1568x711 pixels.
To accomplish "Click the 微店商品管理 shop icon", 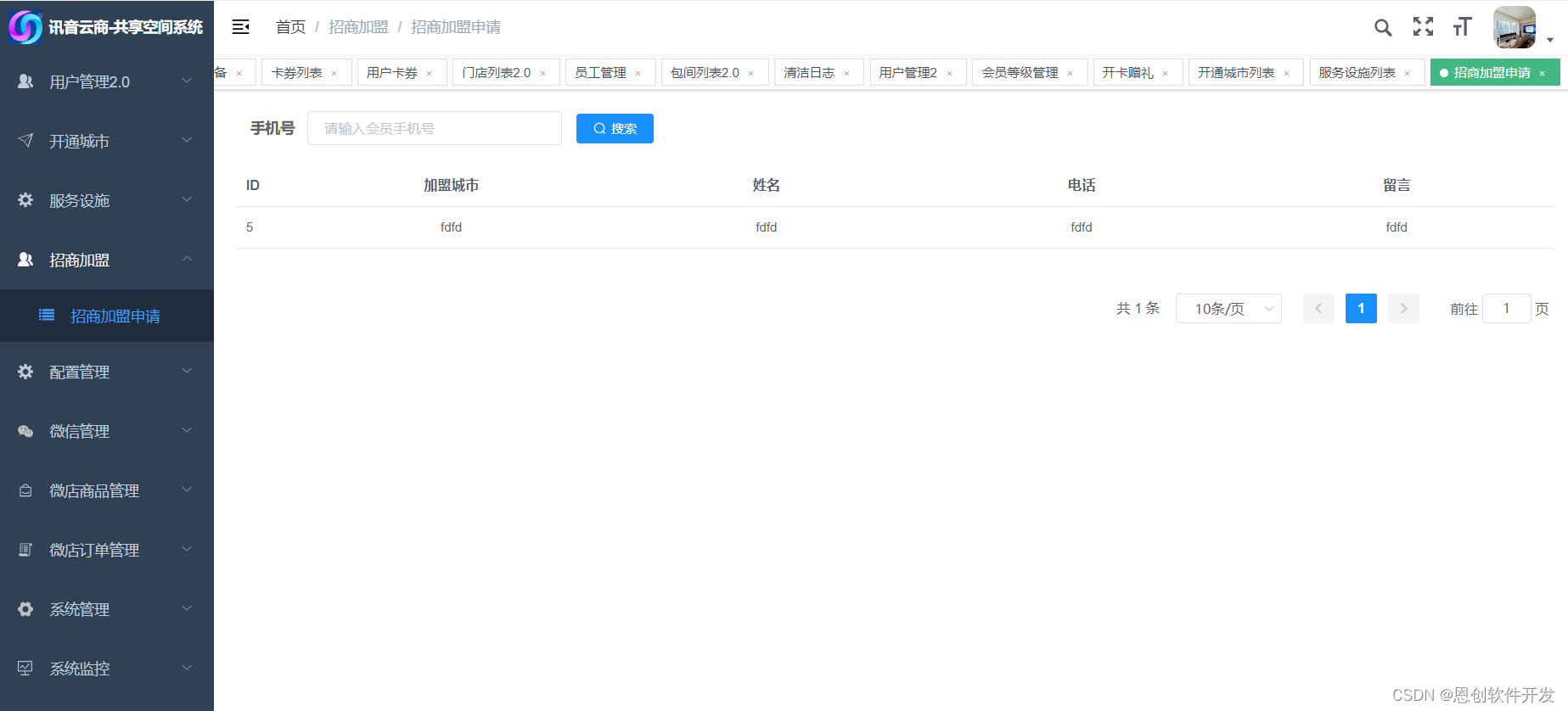I will [25, 490].
